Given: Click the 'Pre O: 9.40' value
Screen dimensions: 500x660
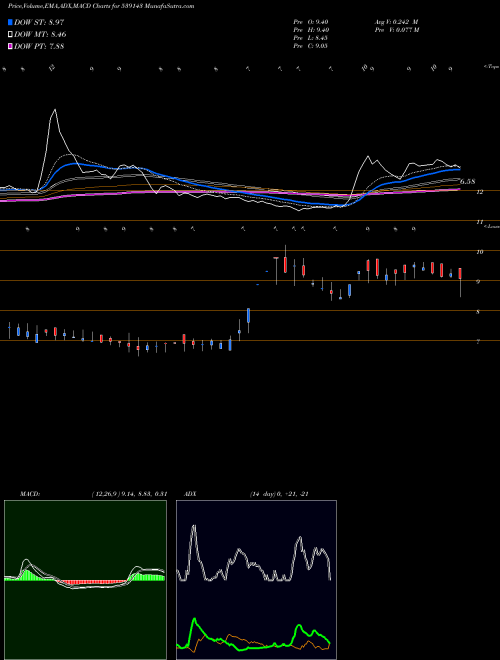Looking at the screenshot, I should tap(311, 22).
